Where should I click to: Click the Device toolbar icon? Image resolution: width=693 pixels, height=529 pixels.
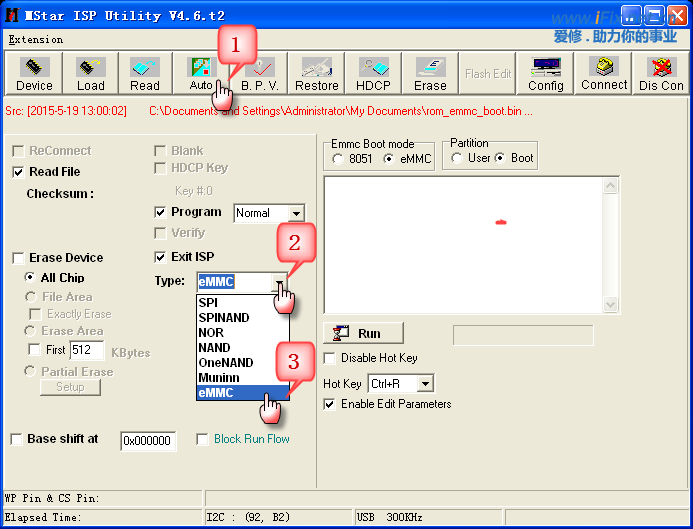click(34, 74)
